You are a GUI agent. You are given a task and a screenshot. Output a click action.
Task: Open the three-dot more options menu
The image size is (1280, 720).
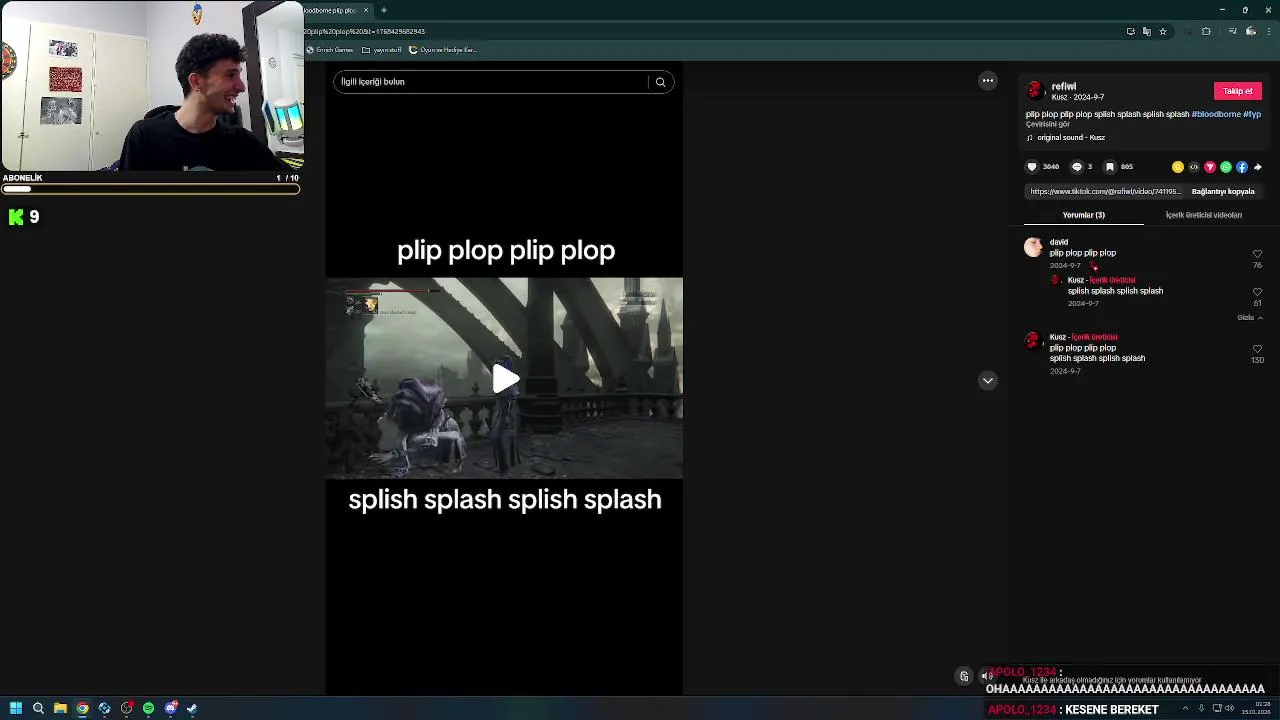987,81
